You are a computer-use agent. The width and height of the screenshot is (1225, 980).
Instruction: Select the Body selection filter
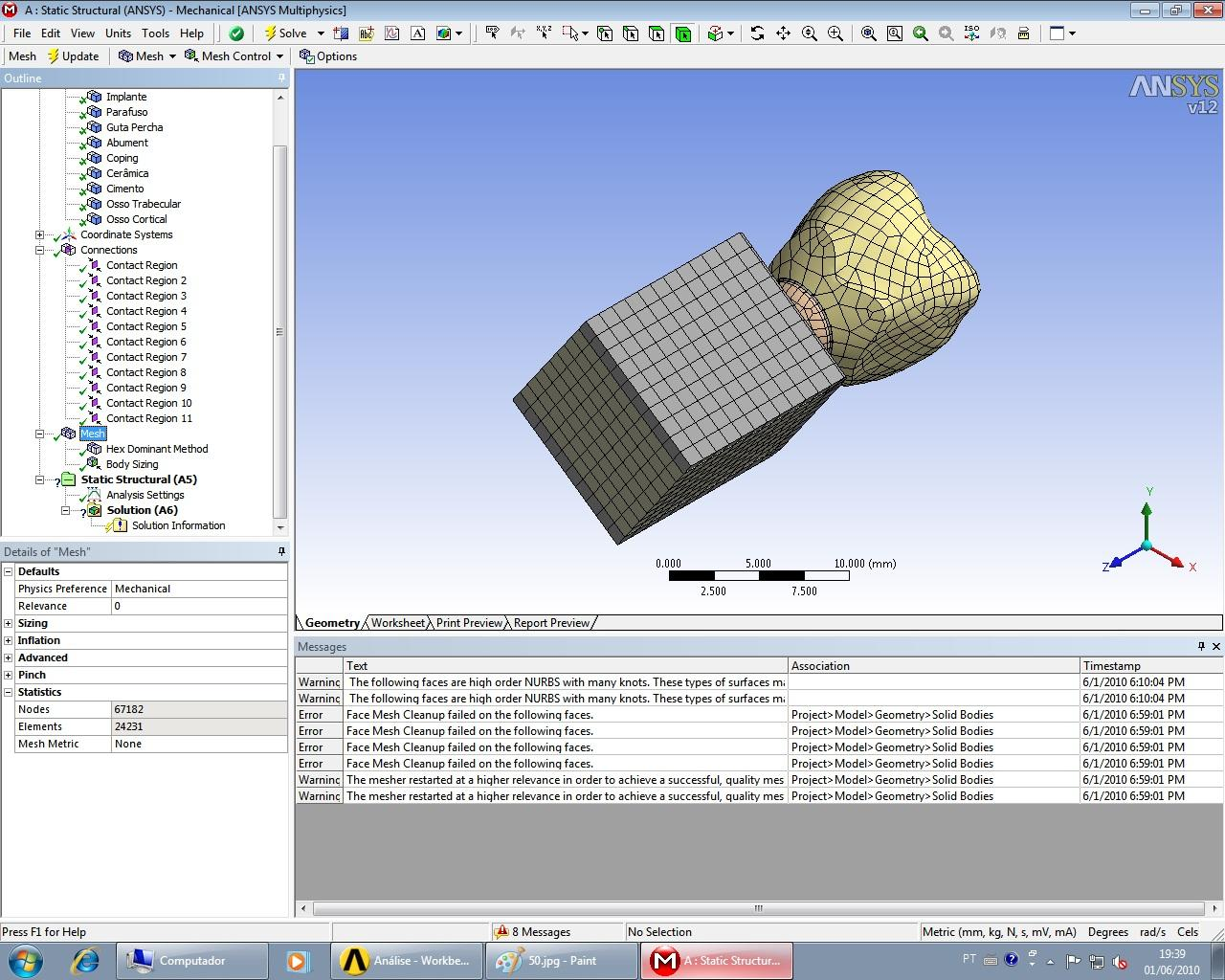click(682, 33)
